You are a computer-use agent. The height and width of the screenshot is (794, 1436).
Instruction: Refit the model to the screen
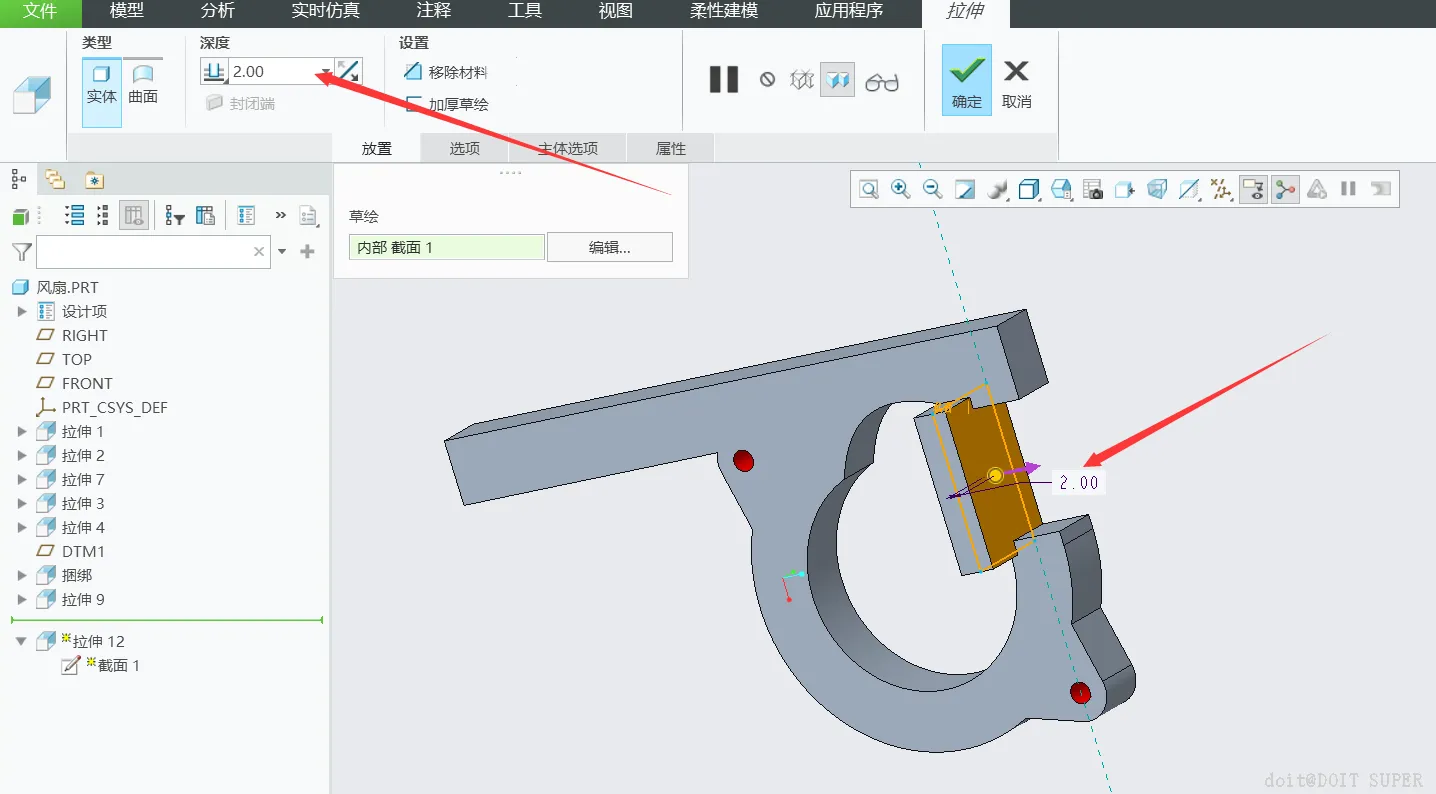pyautogui.click(x=868, y=189)
